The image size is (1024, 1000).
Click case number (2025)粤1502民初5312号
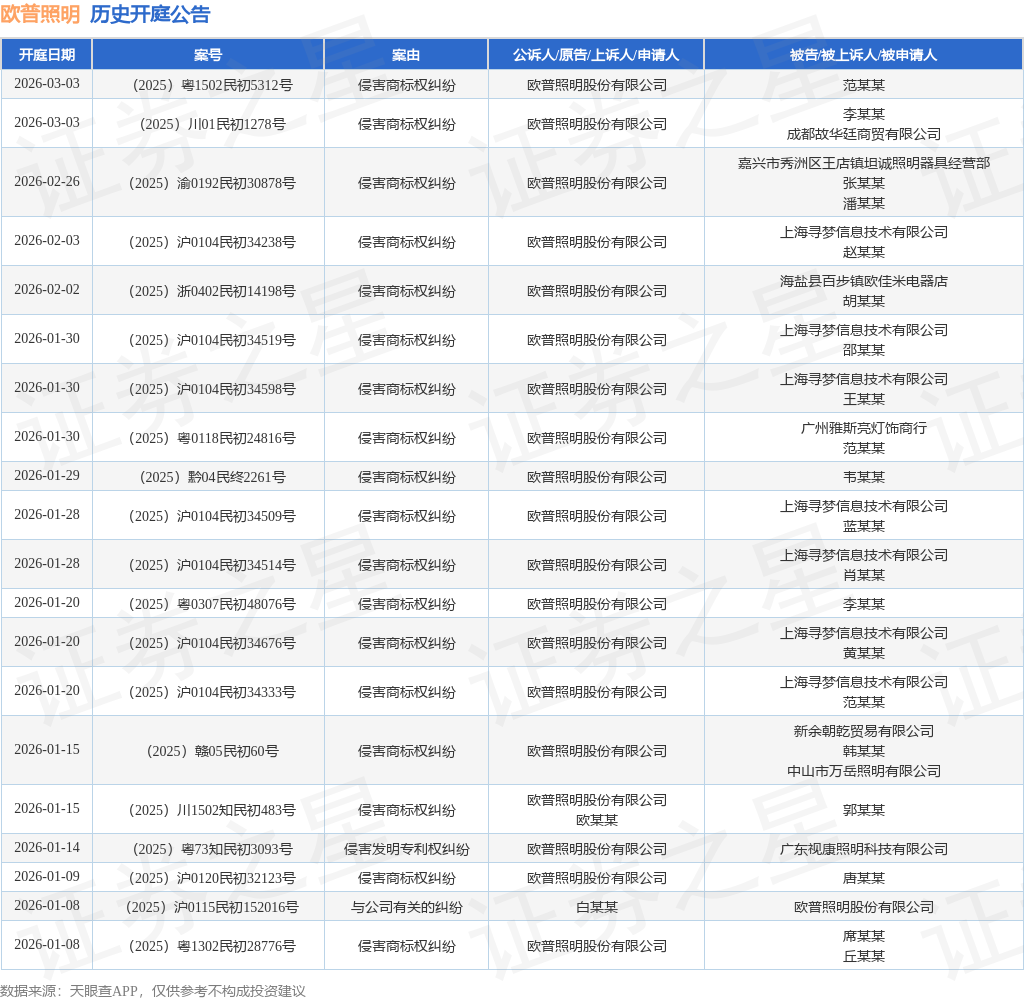click(212, 85)
